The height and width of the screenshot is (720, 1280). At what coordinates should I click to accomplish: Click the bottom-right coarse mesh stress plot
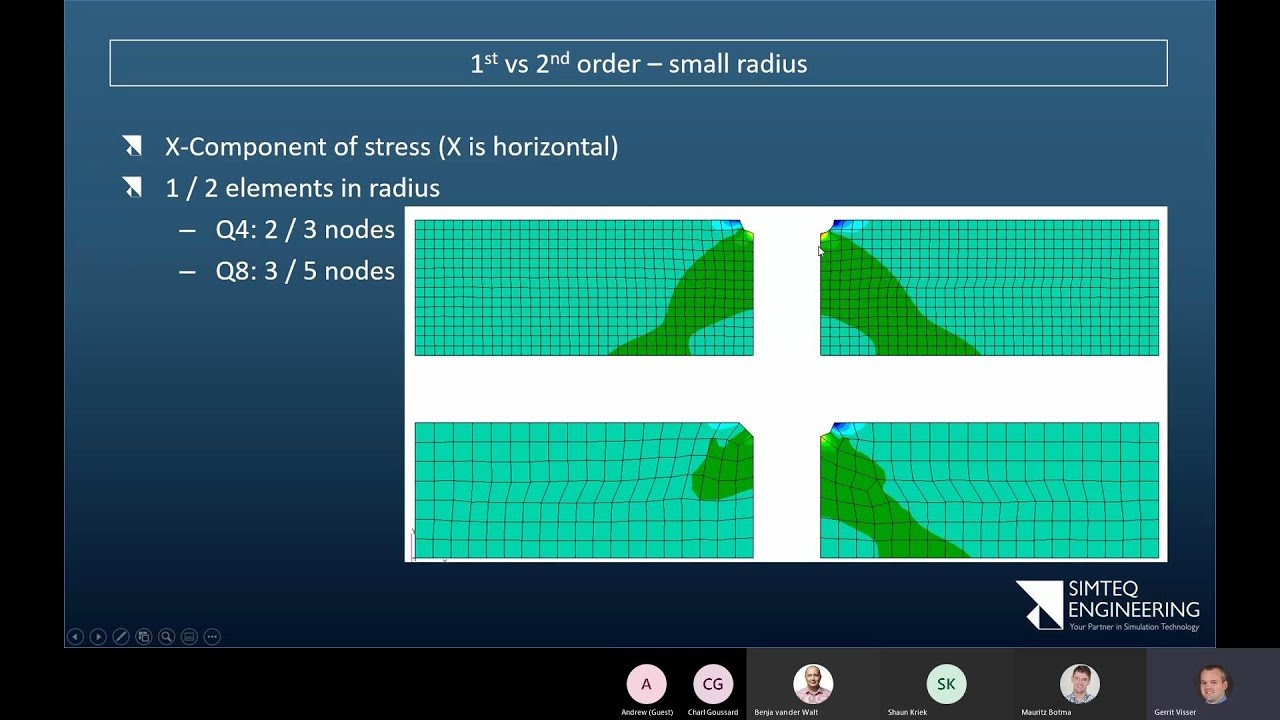(x=989, y=490)
